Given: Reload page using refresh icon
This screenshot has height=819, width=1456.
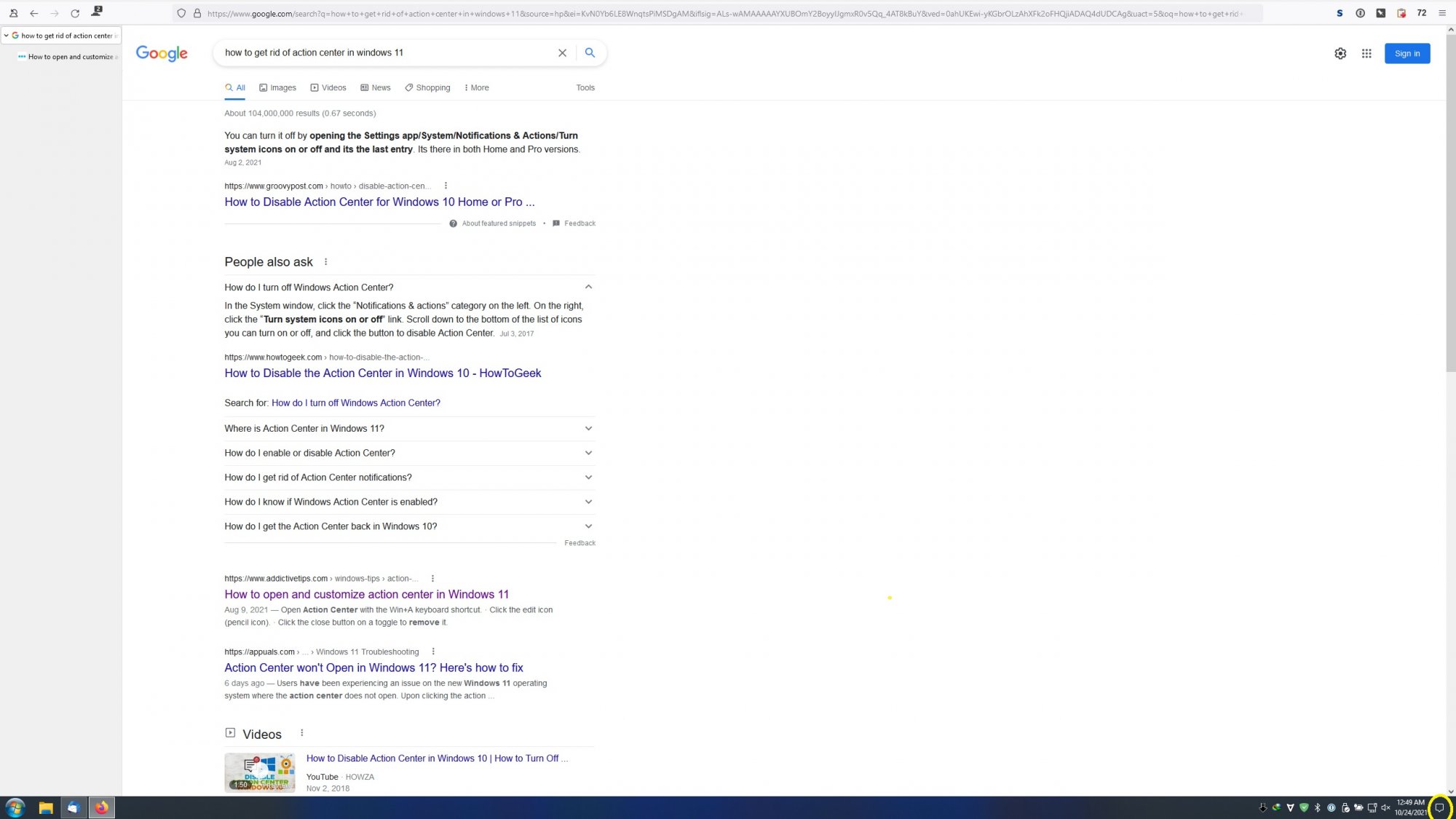Looking at the screenshot, I should 75,13.
